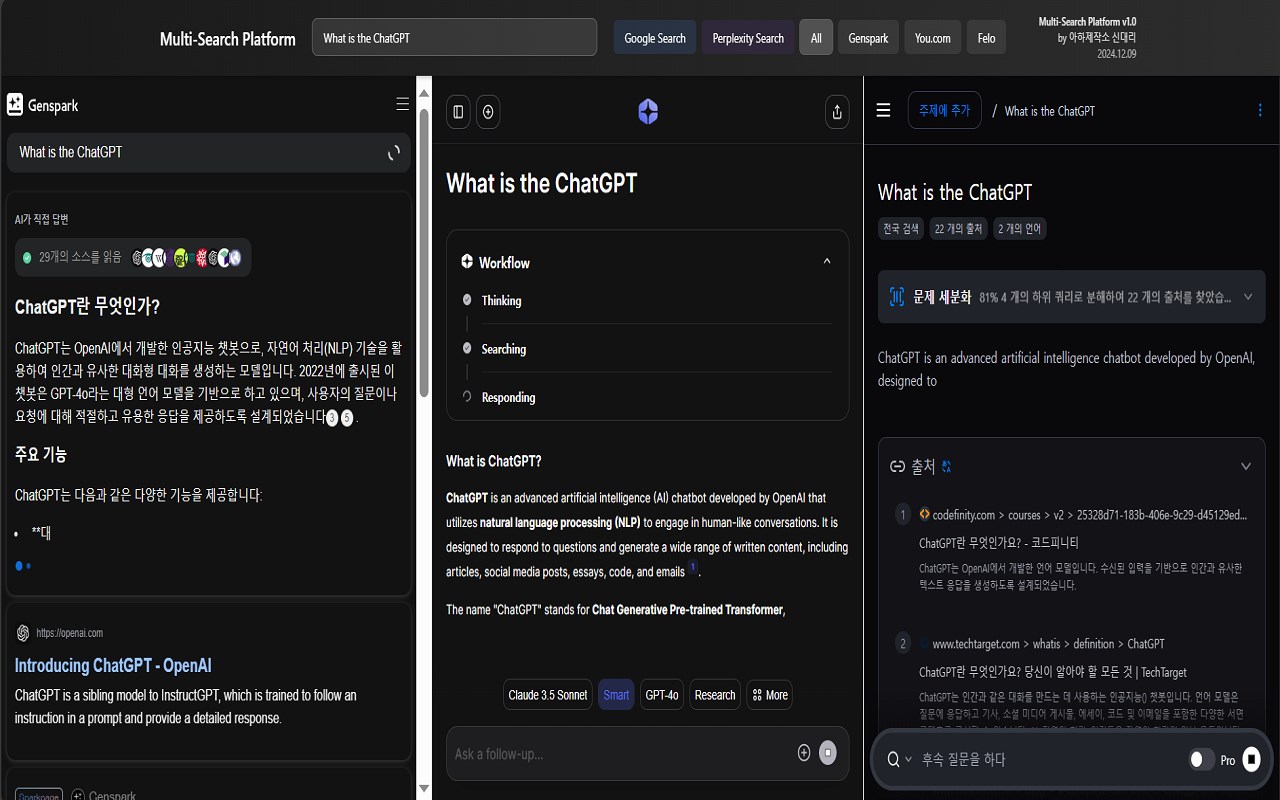Viewport: 1280px width, 800px height.
Task: Focus the Genspark search field
Action: click(209, 152)
